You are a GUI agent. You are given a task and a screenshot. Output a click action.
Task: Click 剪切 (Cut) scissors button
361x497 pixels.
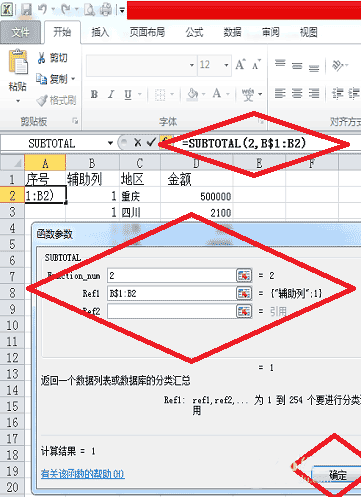pos(53,58)
